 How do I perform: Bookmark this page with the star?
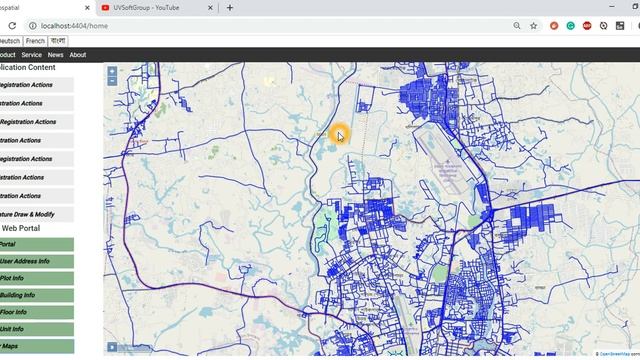(x=533, y=26)
